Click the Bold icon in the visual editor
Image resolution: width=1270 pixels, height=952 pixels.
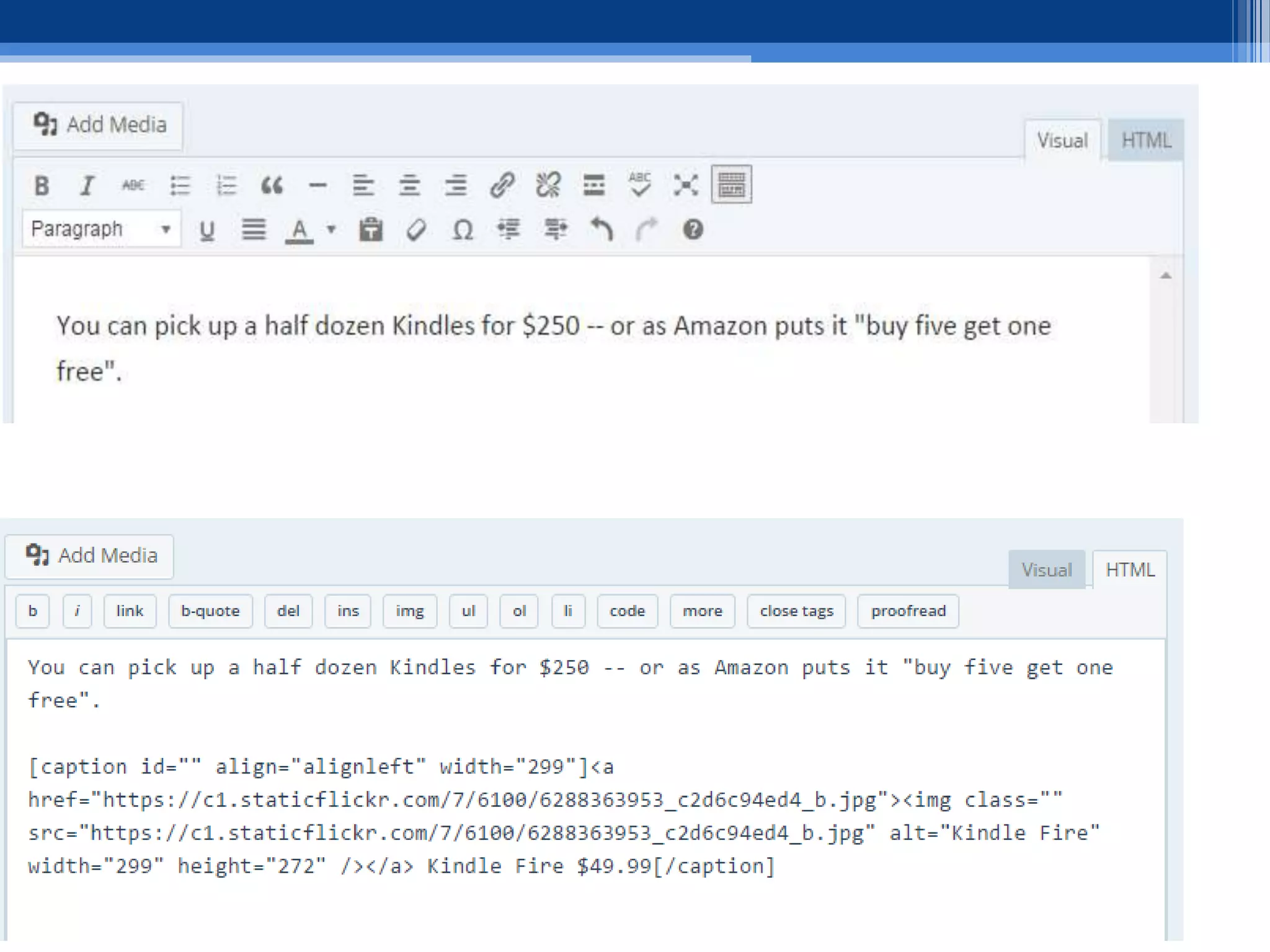click(x=42, y=185)
